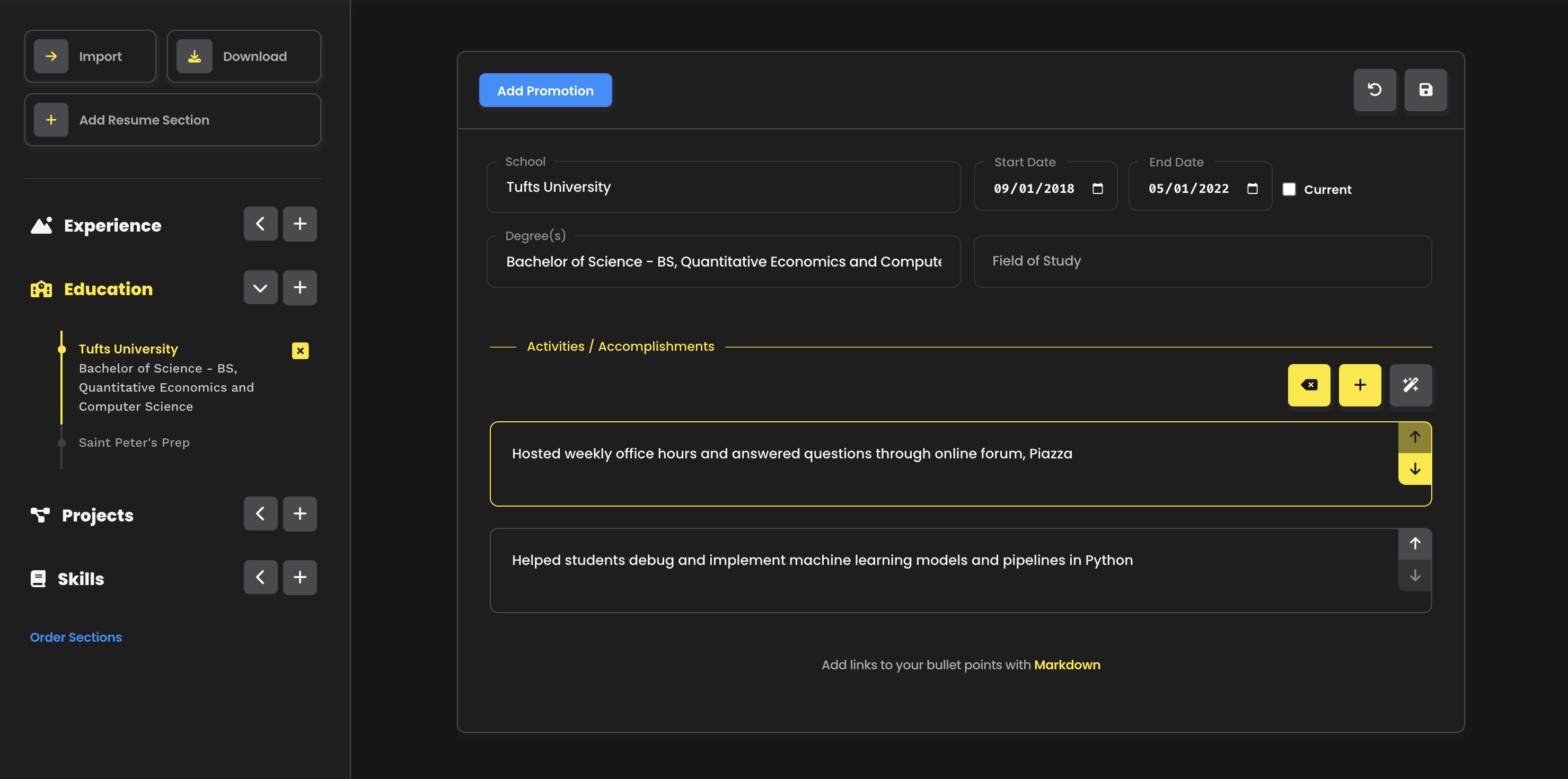This screenshot has height=779, width=1568.
Task: Click the magic wand AI bullet icon
Action: [x=1411, y=385]
